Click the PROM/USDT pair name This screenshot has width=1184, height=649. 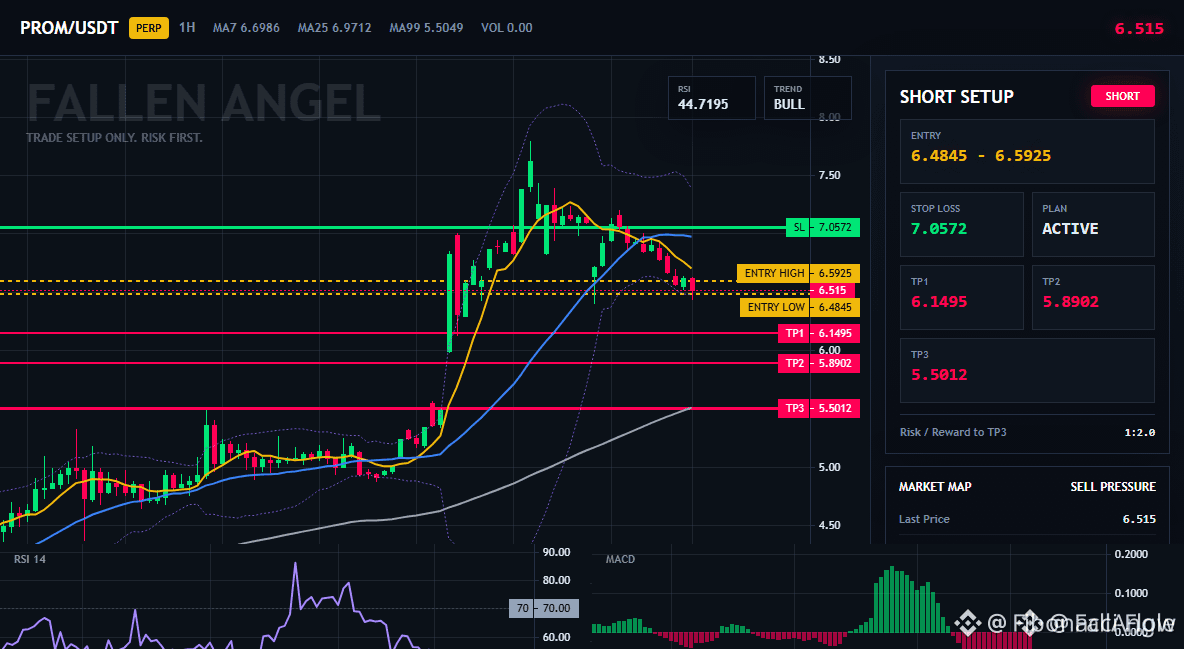pos(69,28)
